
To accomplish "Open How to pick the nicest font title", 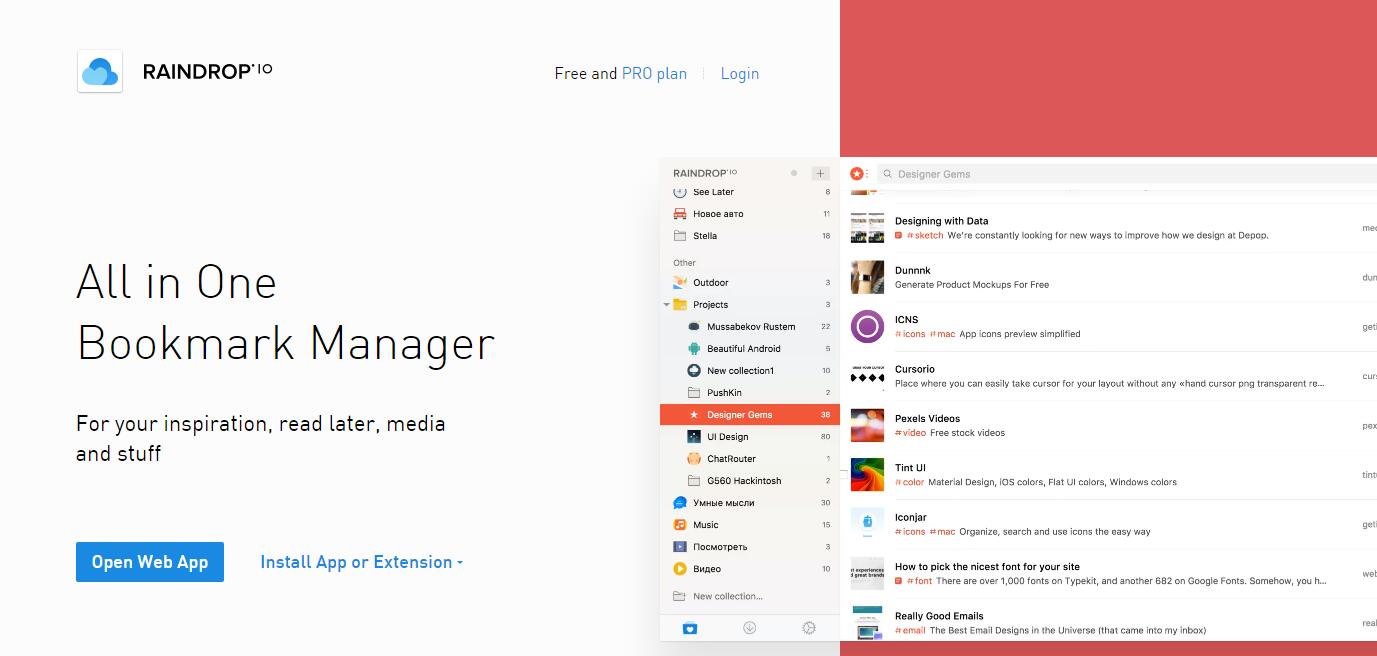I will [987, 566].
